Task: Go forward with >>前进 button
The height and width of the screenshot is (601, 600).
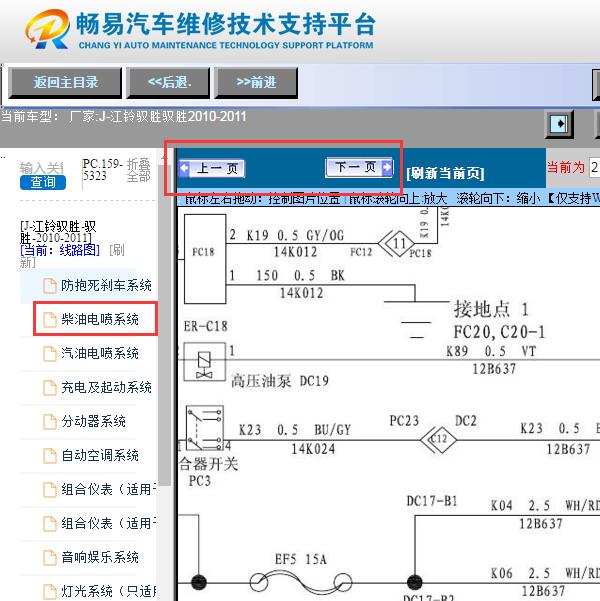Action: (256, 83)
